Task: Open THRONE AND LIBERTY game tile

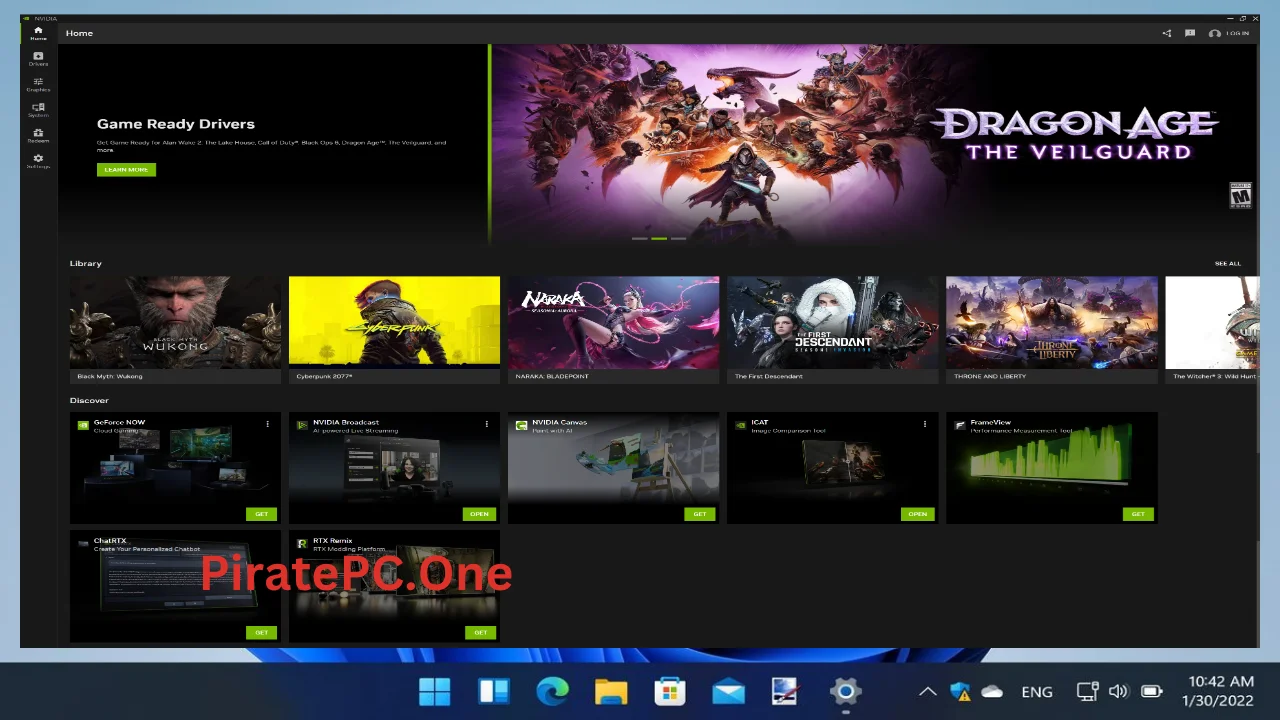Action: coord(1052,330)
